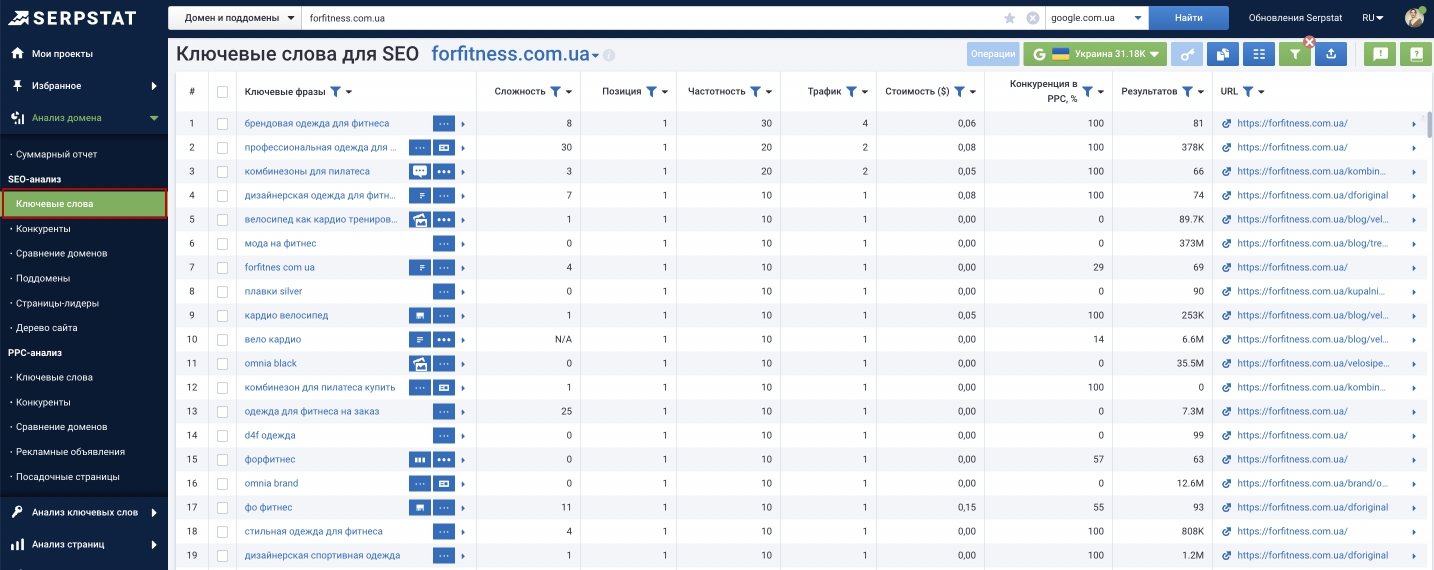Viewport: 1434px width, 570px height.
Task: Select all rows with the header checkbox
Action: tap(222, 92)
